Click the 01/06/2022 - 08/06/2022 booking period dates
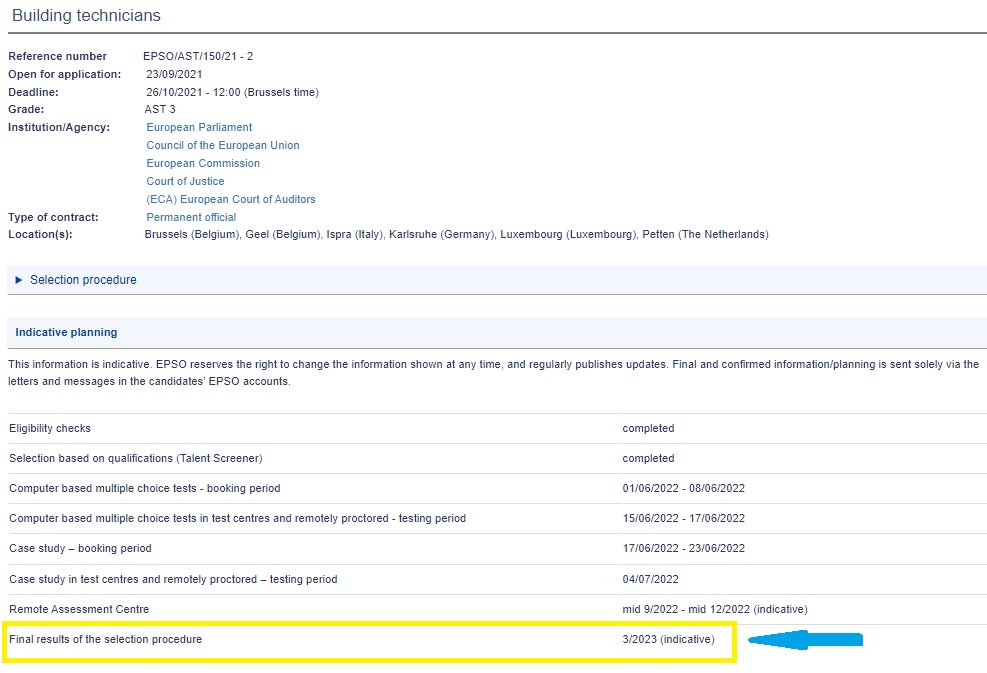The image size is (987, 673). [x=683, y=488]
